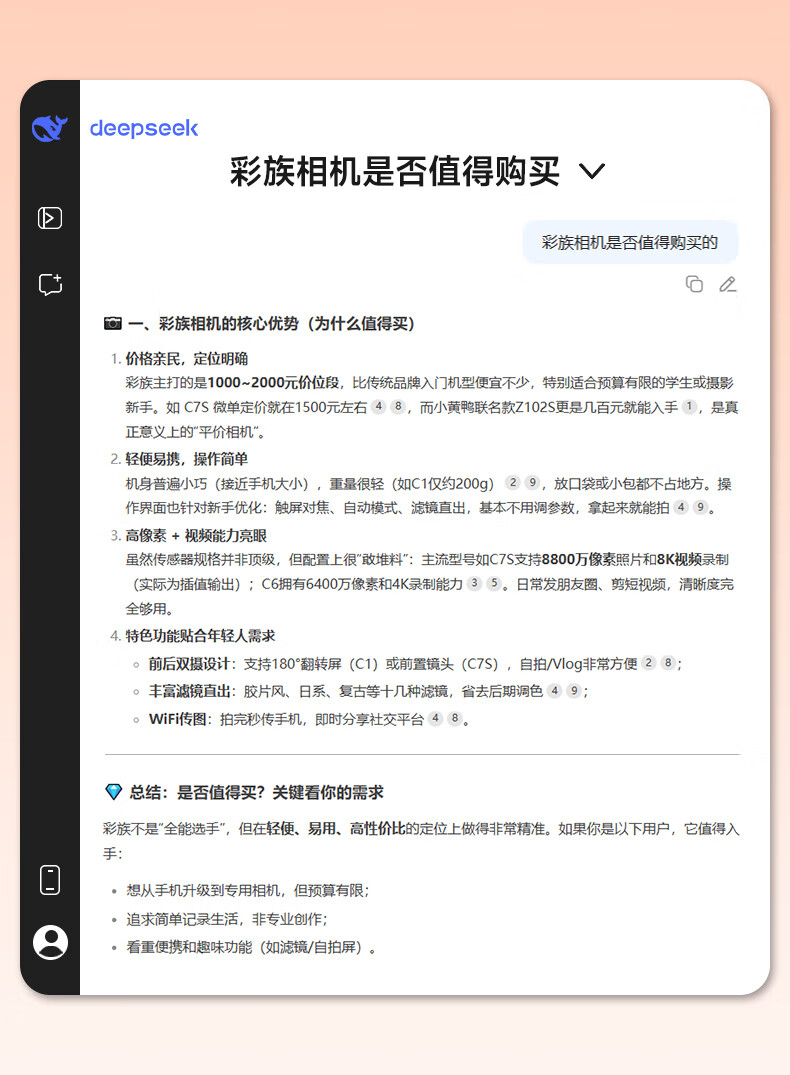Open the mobile app download phone icon
Screen dimensions: 790x1075
[x=50, y=880]
